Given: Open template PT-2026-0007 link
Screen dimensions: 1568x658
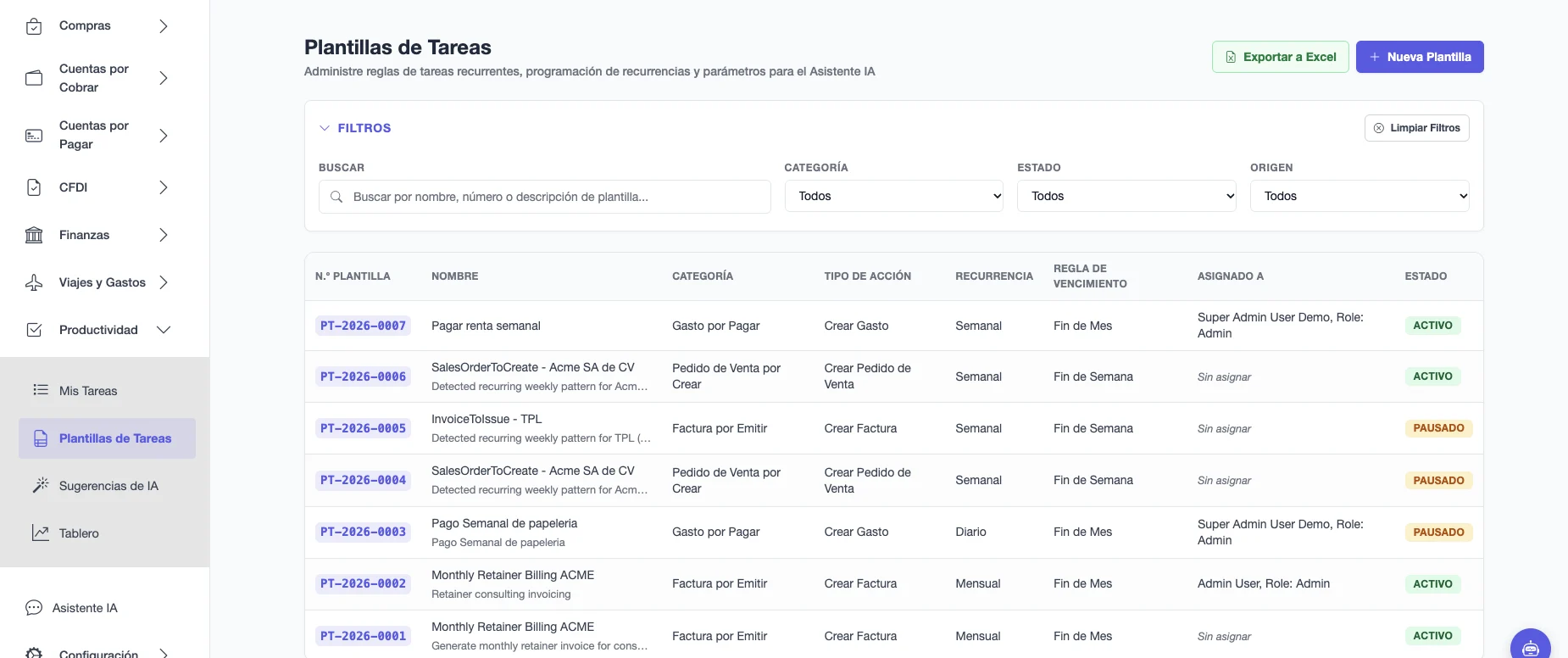Looking at the screenshot, I should pyautogui.click(x=363, y=326).
